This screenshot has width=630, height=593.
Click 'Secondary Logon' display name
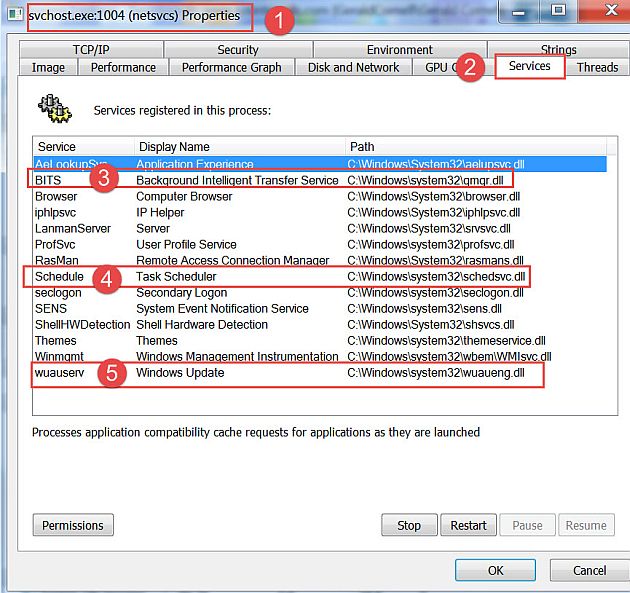182,293
